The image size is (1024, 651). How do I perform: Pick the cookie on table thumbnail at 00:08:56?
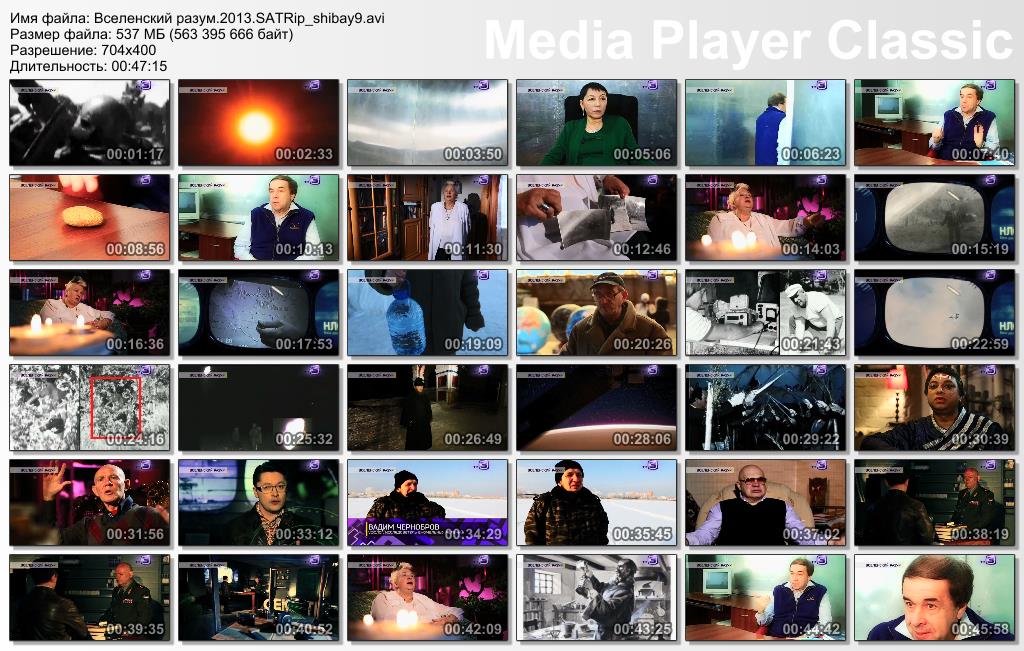pyautogui.click(x=89, y=217)
